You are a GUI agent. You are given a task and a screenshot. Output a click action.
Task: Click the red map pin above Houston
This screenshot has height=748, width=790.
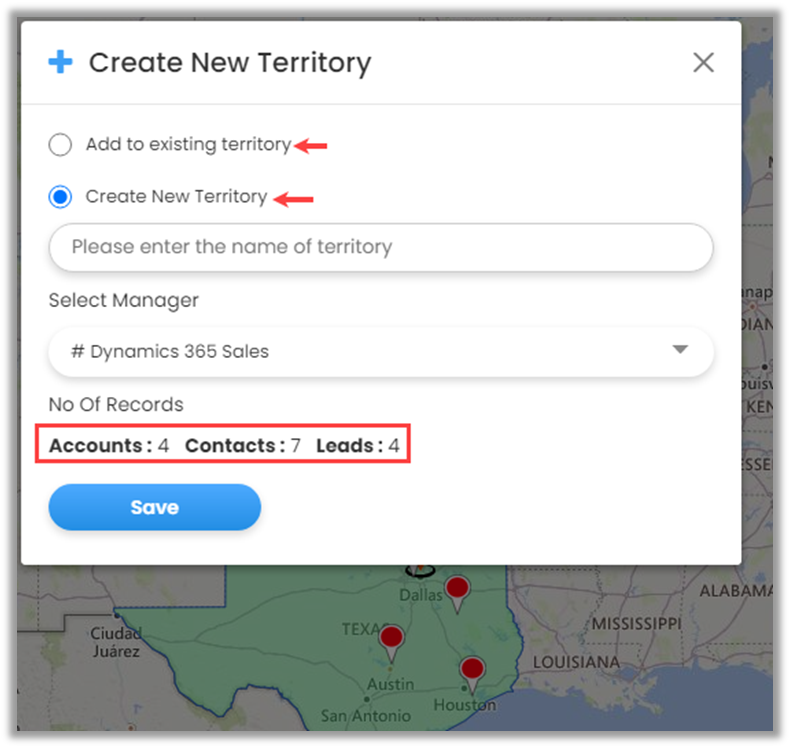click(x=471, y=671)
